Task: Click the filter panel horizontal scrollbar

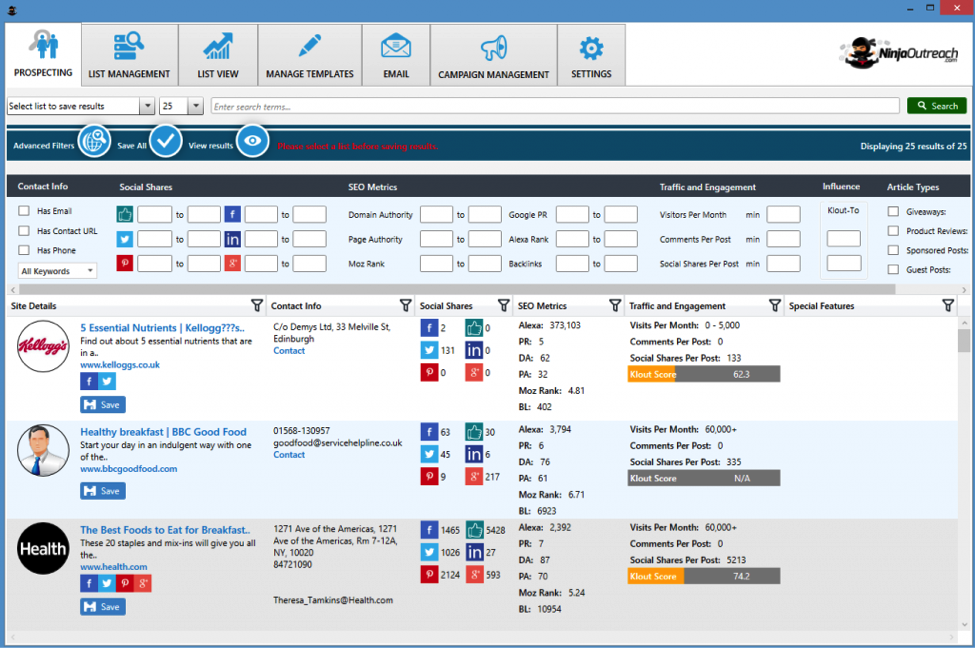Action: click(x=457, y=290)
